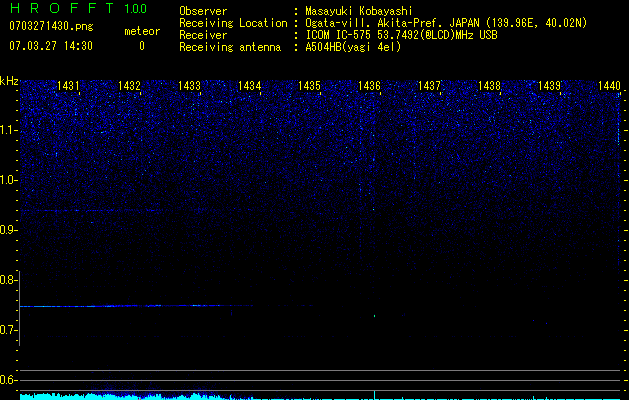
Task: Click the 1.1 kHz axis label
Action: coord(8,130)
